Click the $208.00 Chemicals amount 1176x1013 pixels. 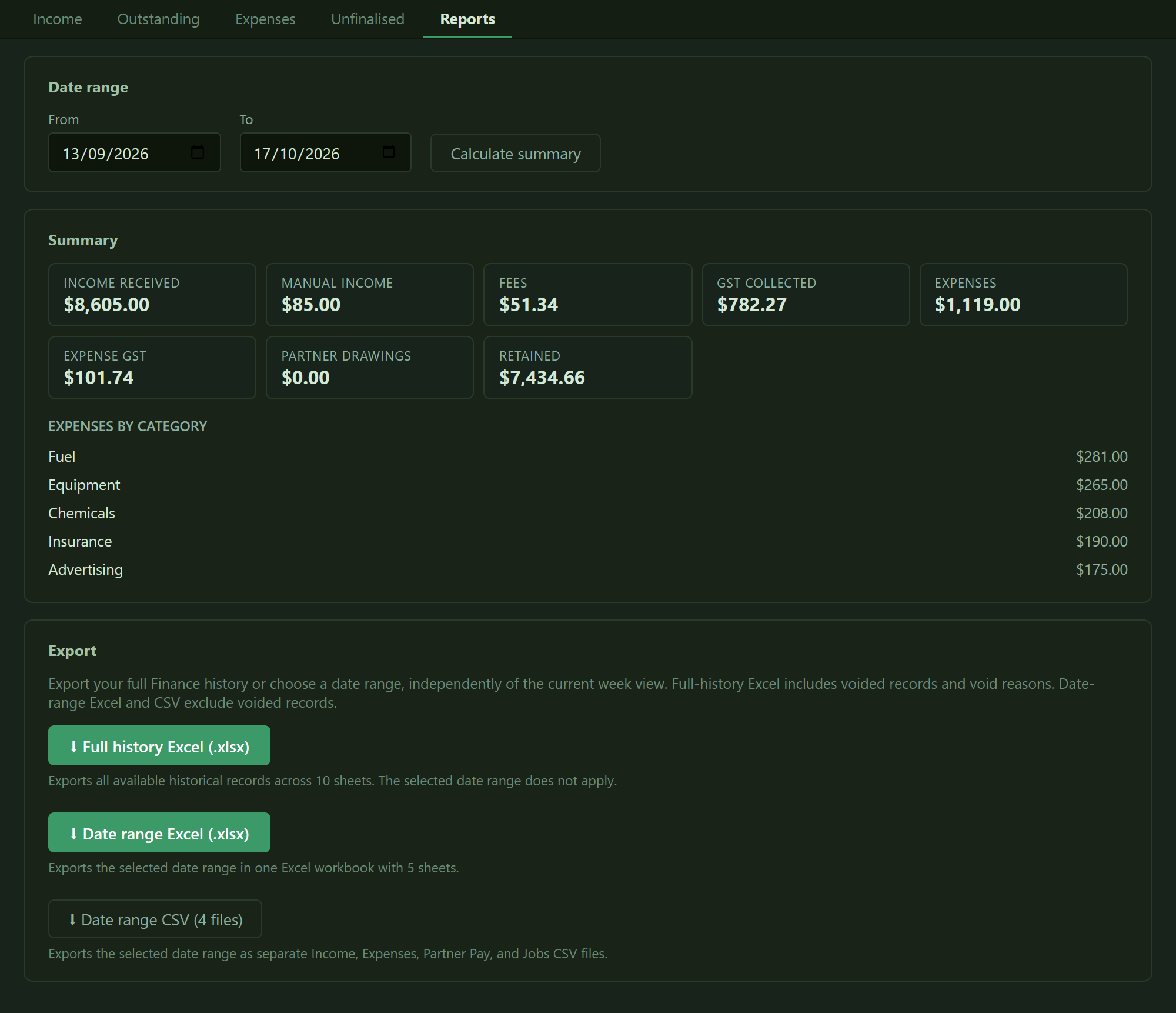[x=1101, y=513]
